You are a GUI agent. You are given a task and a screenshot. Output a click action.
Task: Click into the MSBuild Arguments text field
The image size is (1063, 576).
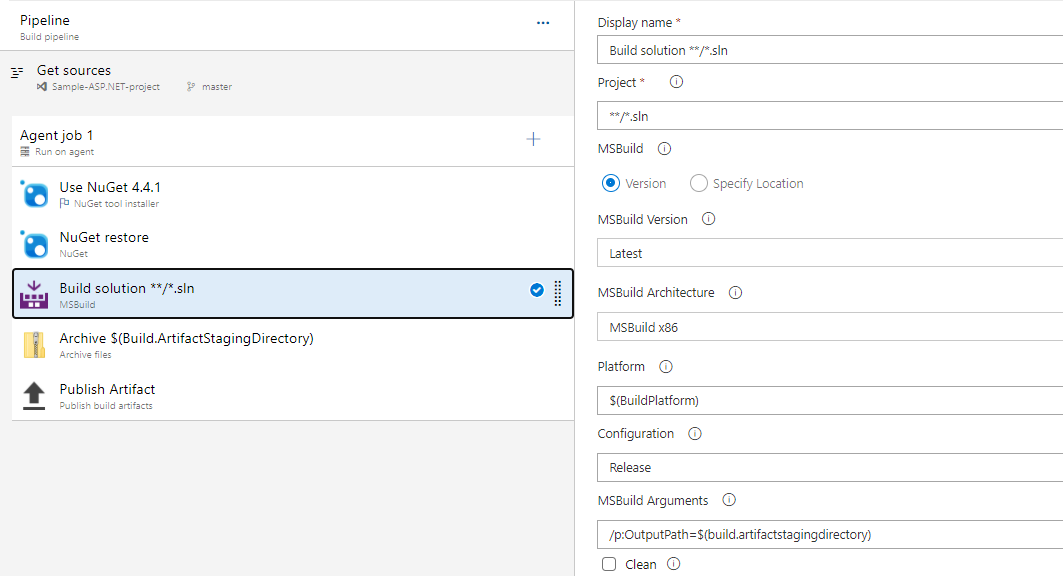[x=830, y=534]
